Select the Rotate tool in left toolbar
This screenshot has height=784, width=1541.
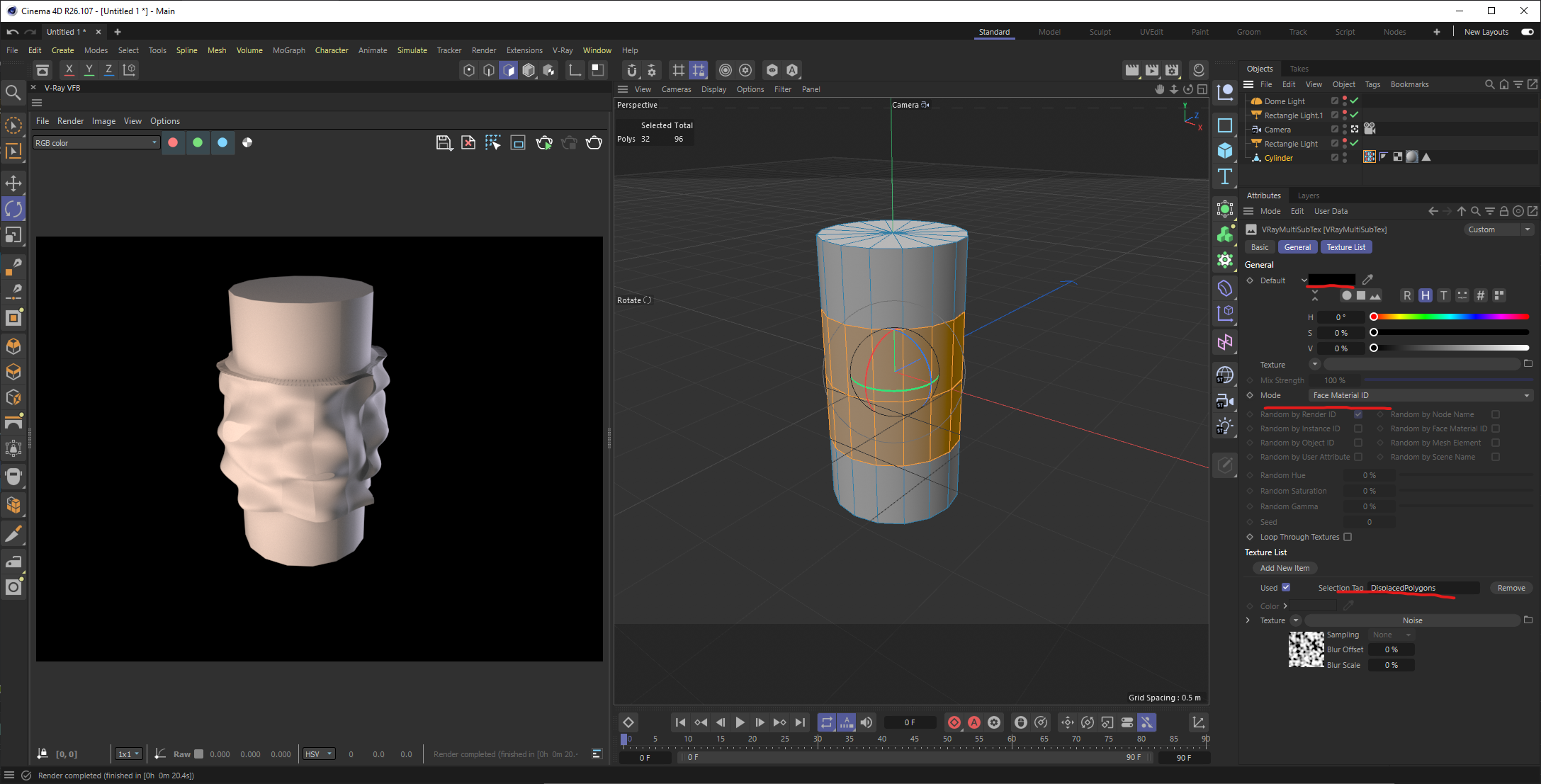[x=13, y=209]
